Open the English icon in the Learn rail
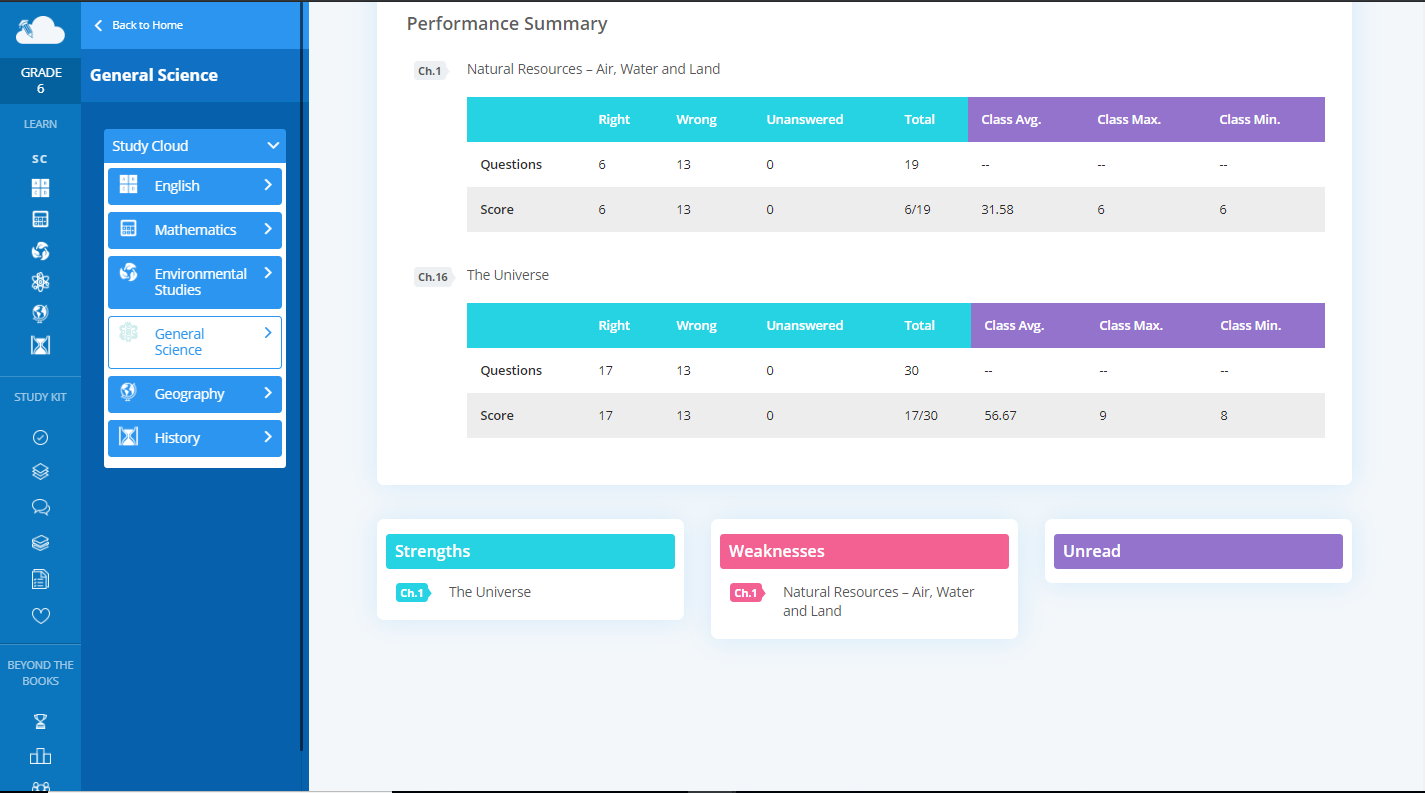 click(40, 188)
